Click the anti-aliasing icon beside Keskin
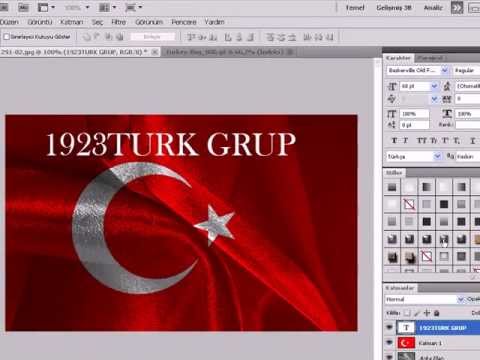This screenshot has height=360, width=480. [450, 156]
